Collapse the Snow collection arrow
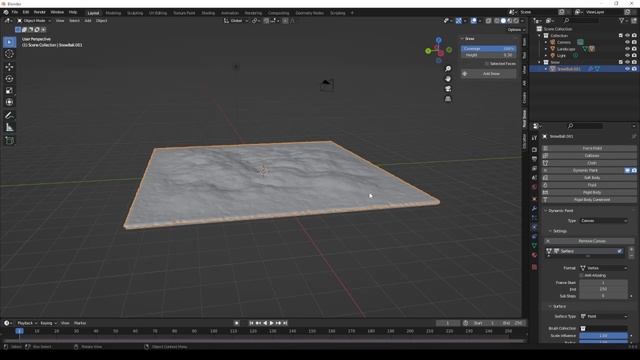640x360 pixels. [x=540, y=62]
